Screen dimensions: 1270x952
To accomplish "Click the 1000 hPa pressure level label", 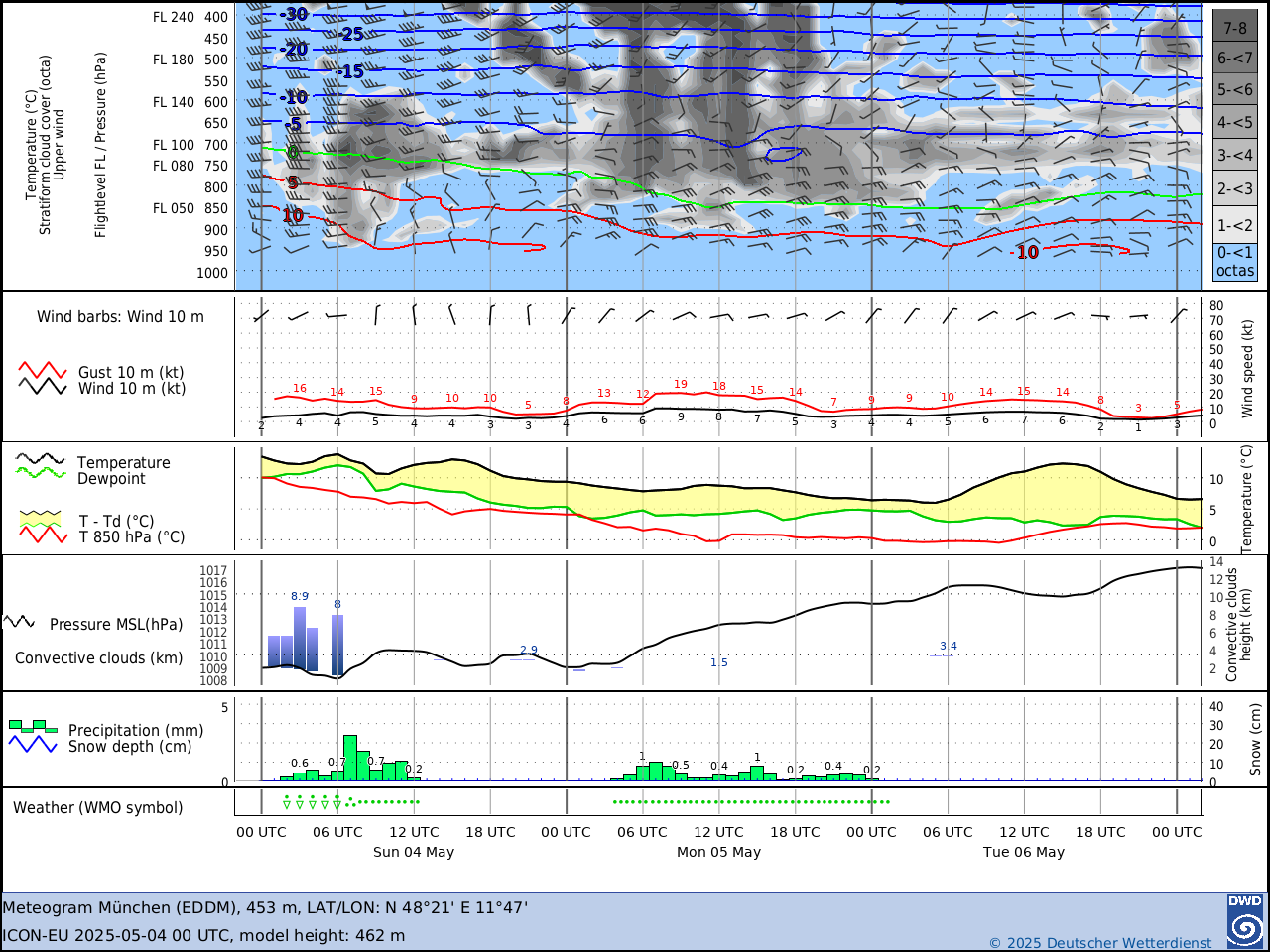I will coord(212,273).
